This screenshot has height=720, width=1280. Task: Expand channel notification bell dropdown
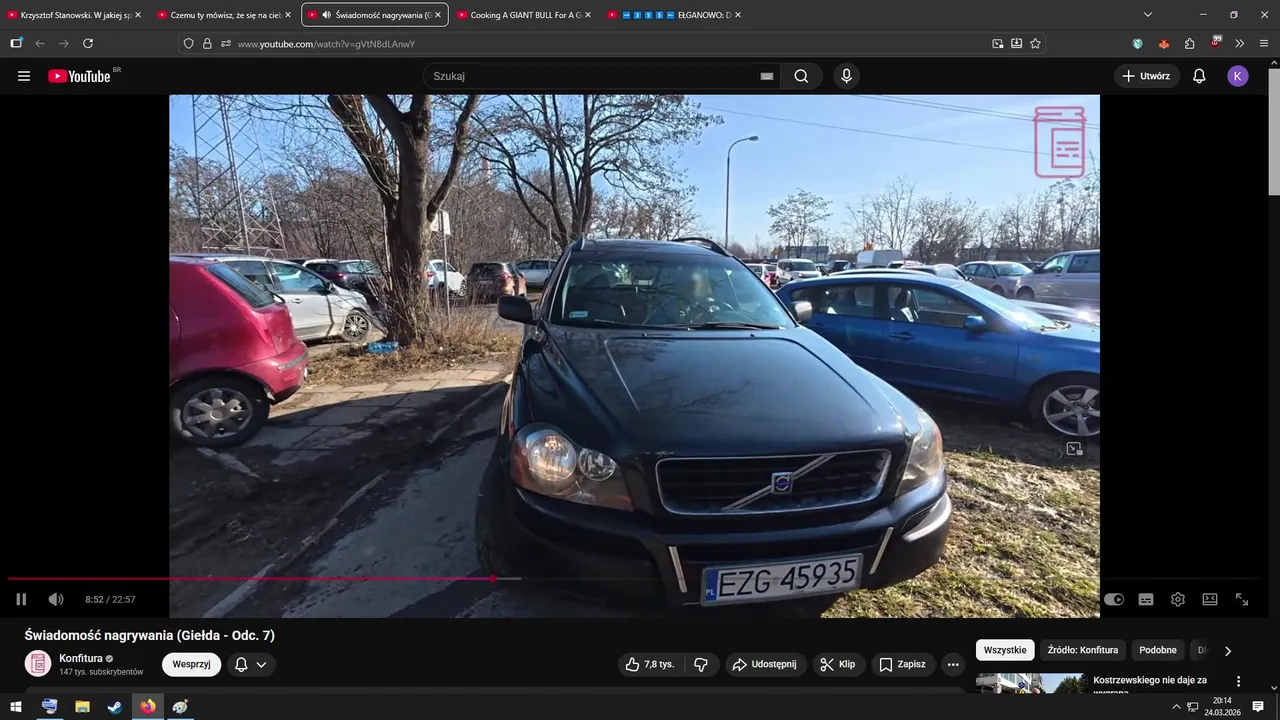[251, 664]
